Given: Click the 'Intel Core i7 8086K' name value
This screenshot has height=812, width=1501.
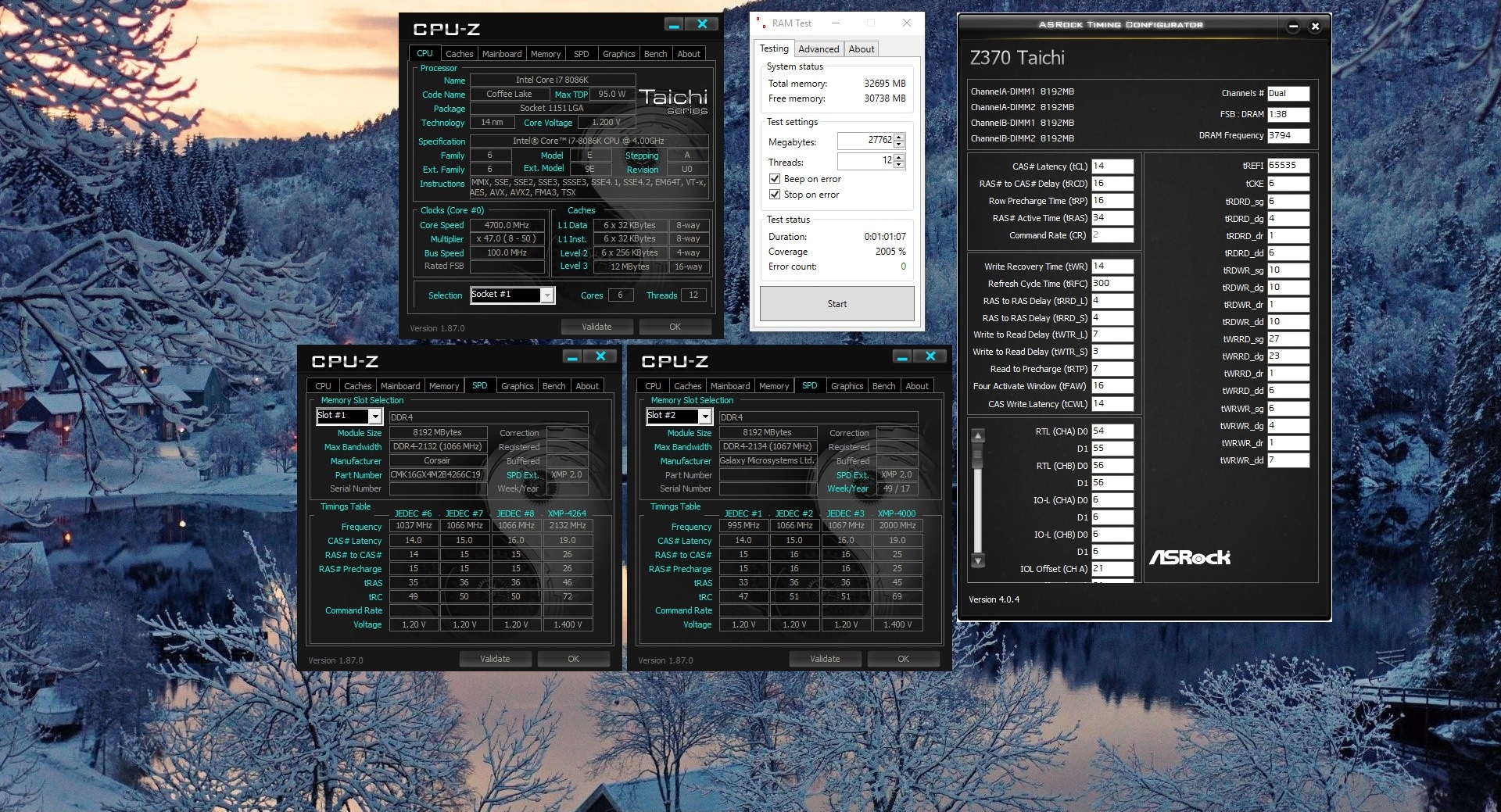Looking at the screenshot, I should [x=552, y=80].
